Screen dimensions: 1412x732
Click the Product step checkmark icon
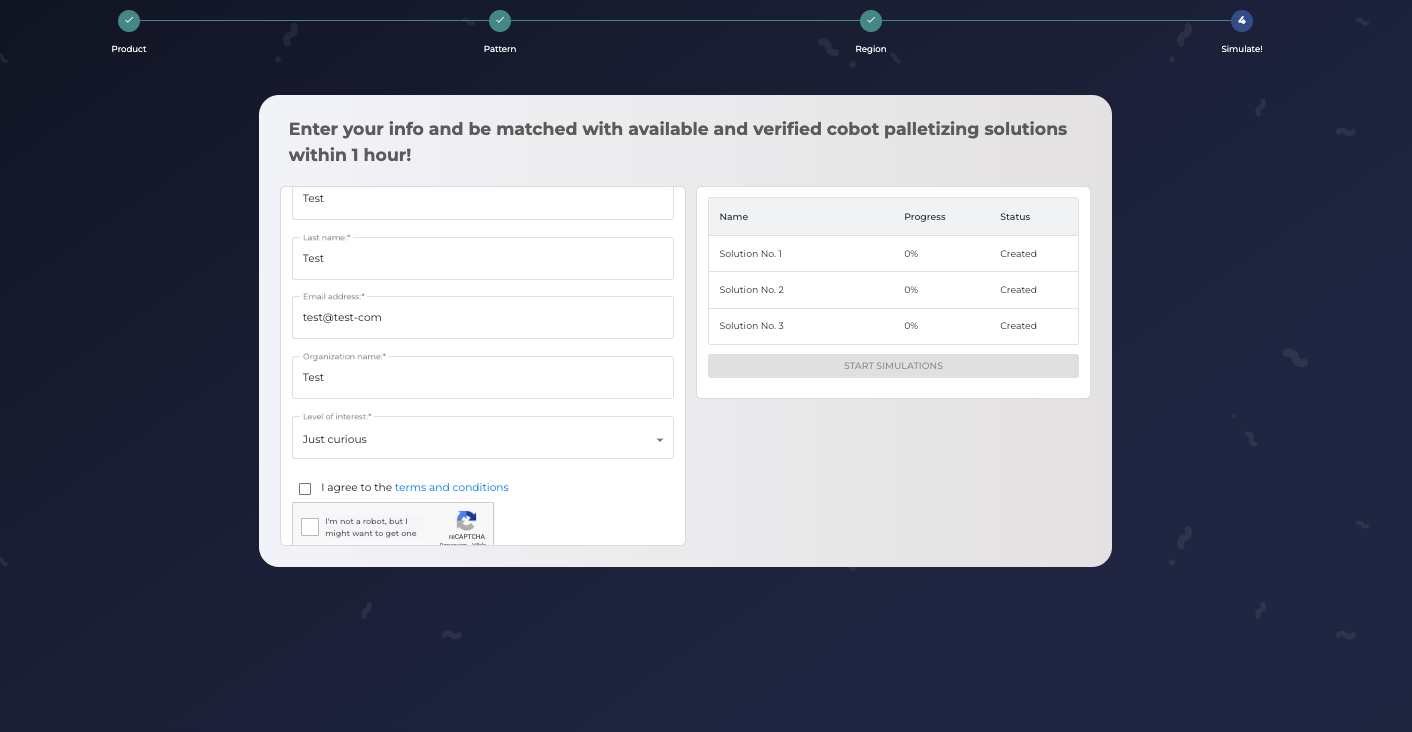[129, 21]
